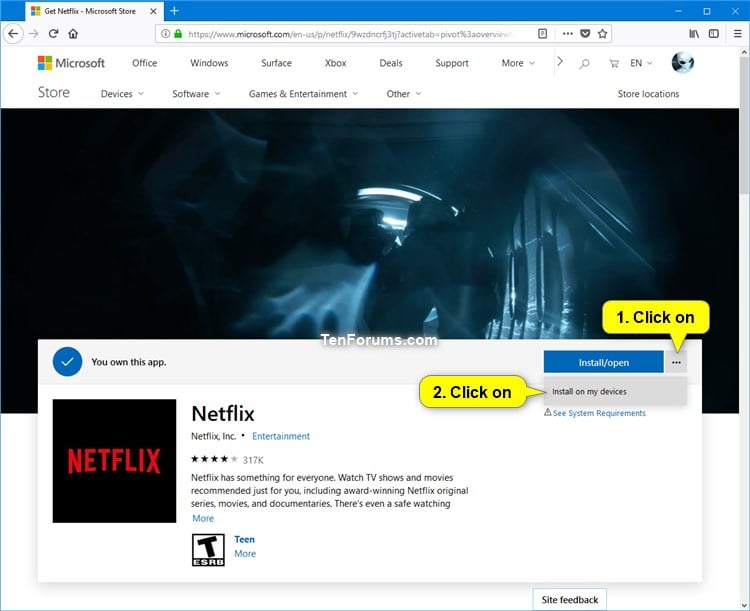
Task: Expand Games & Entertainment menu
Action: point(303,94)
